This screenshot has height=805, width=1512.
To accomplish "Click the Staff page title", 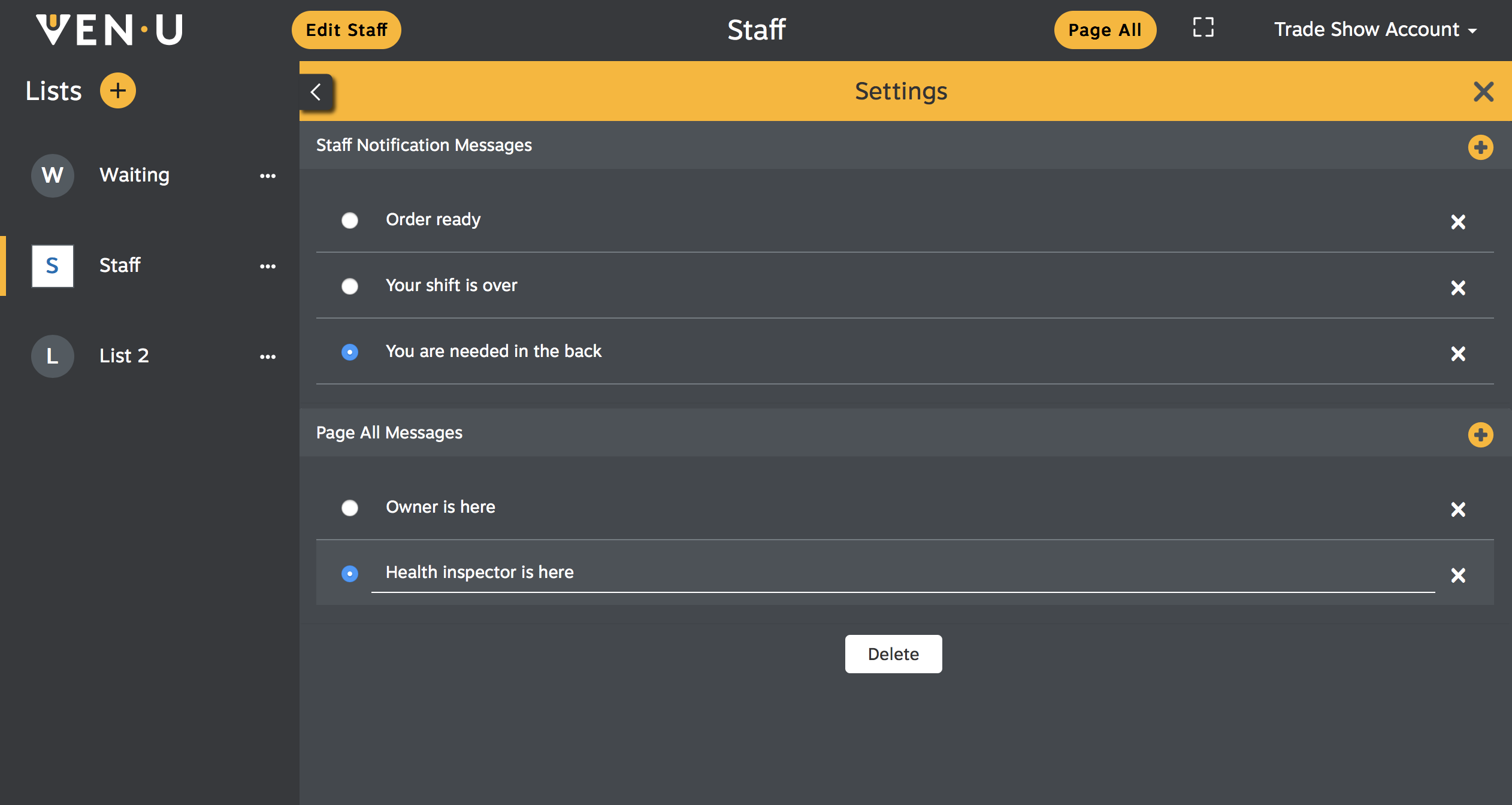I will pos(756,30).
